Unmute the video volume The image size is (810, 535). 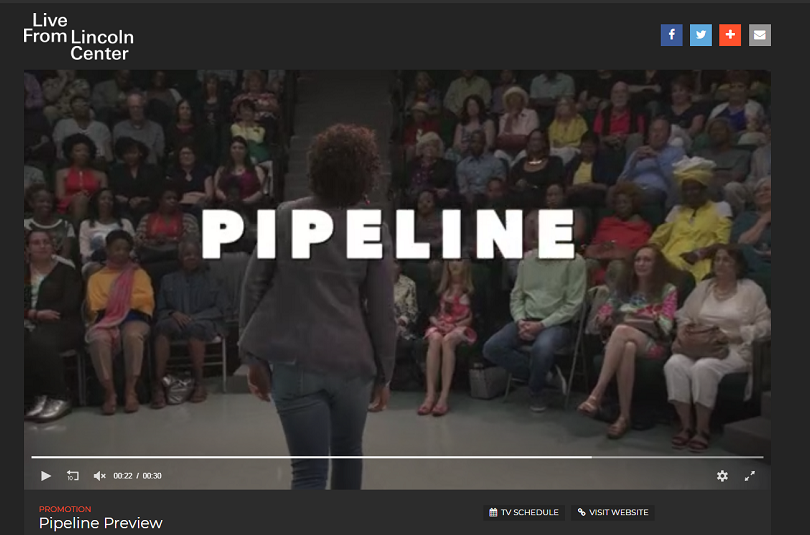pos(99,476)
